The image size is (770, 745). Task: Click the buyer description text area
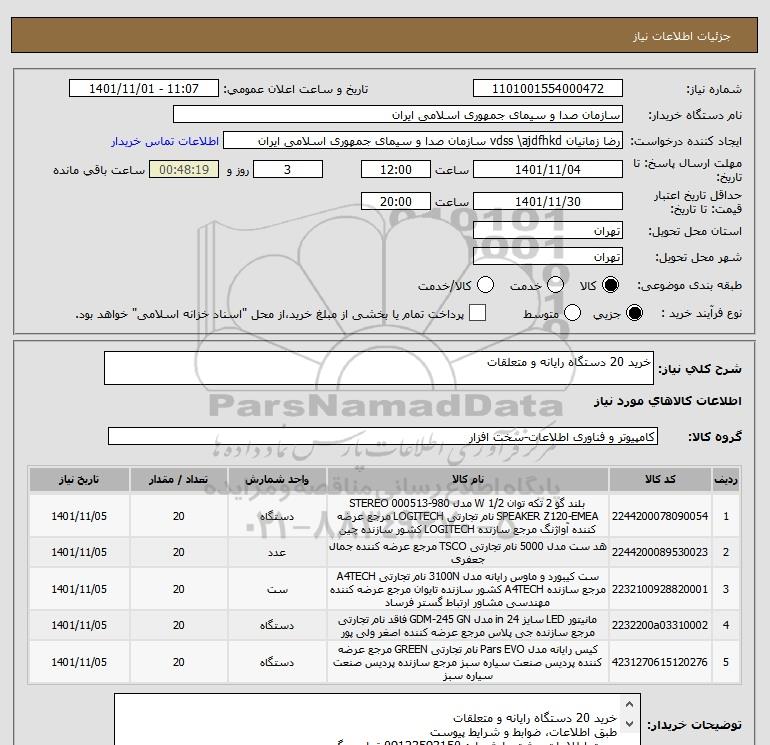click(x=377, y=719)
